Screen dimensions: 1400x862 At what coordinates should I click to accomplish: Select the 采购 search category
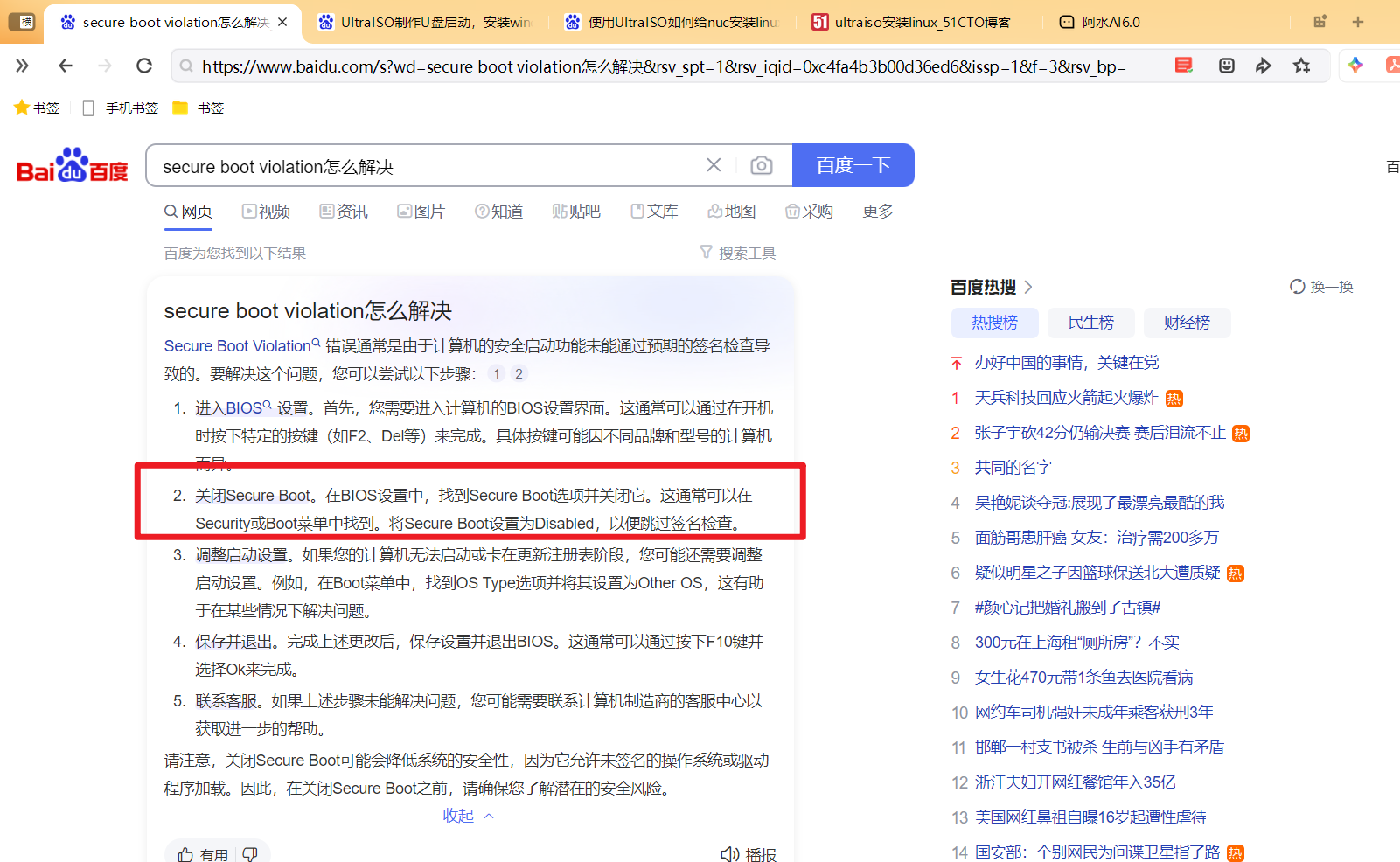pyautogui.click(x=809, y=212)
